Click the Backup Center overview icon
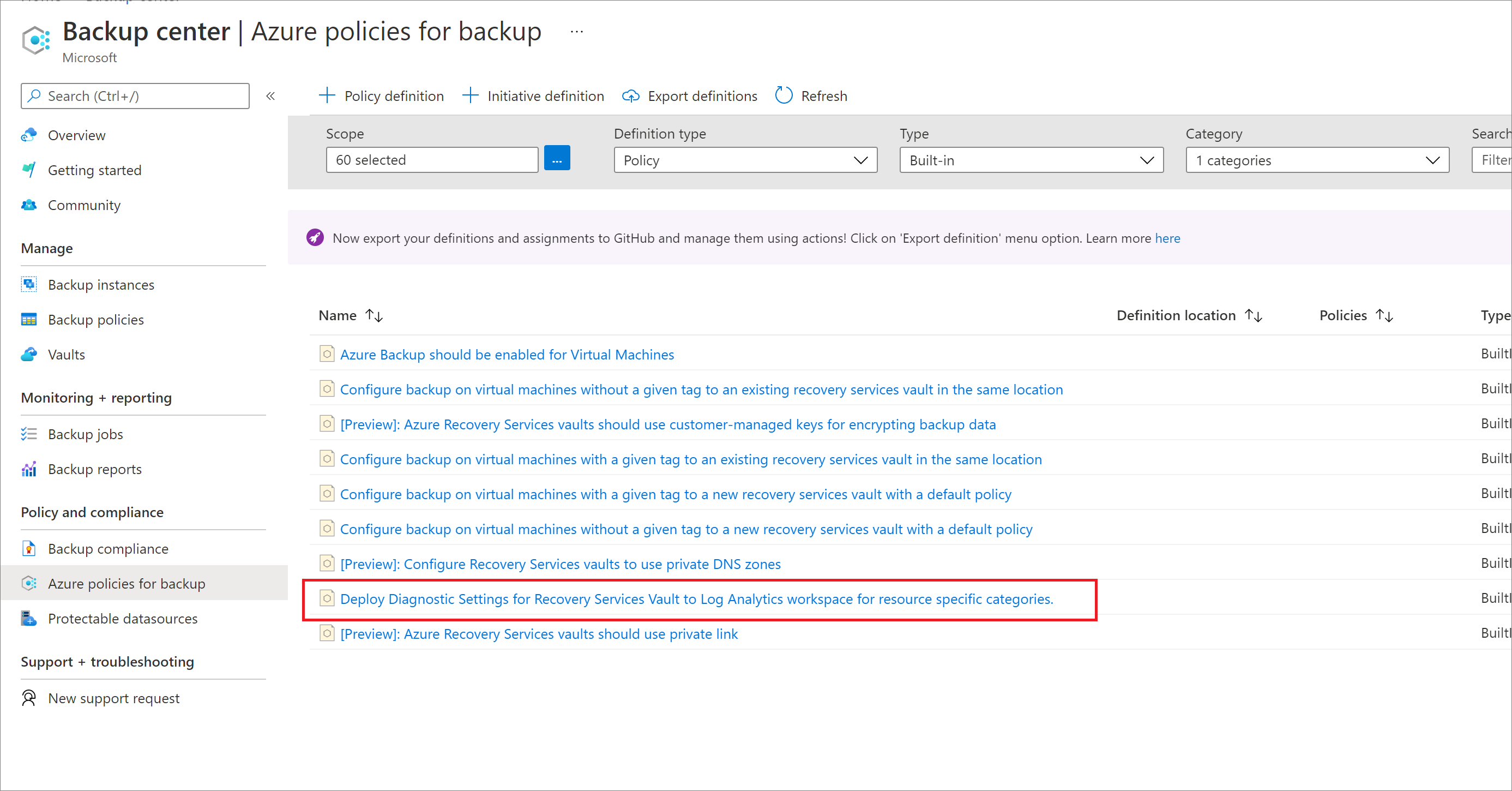Screen dimensions: 1512x791 [29, 134]
